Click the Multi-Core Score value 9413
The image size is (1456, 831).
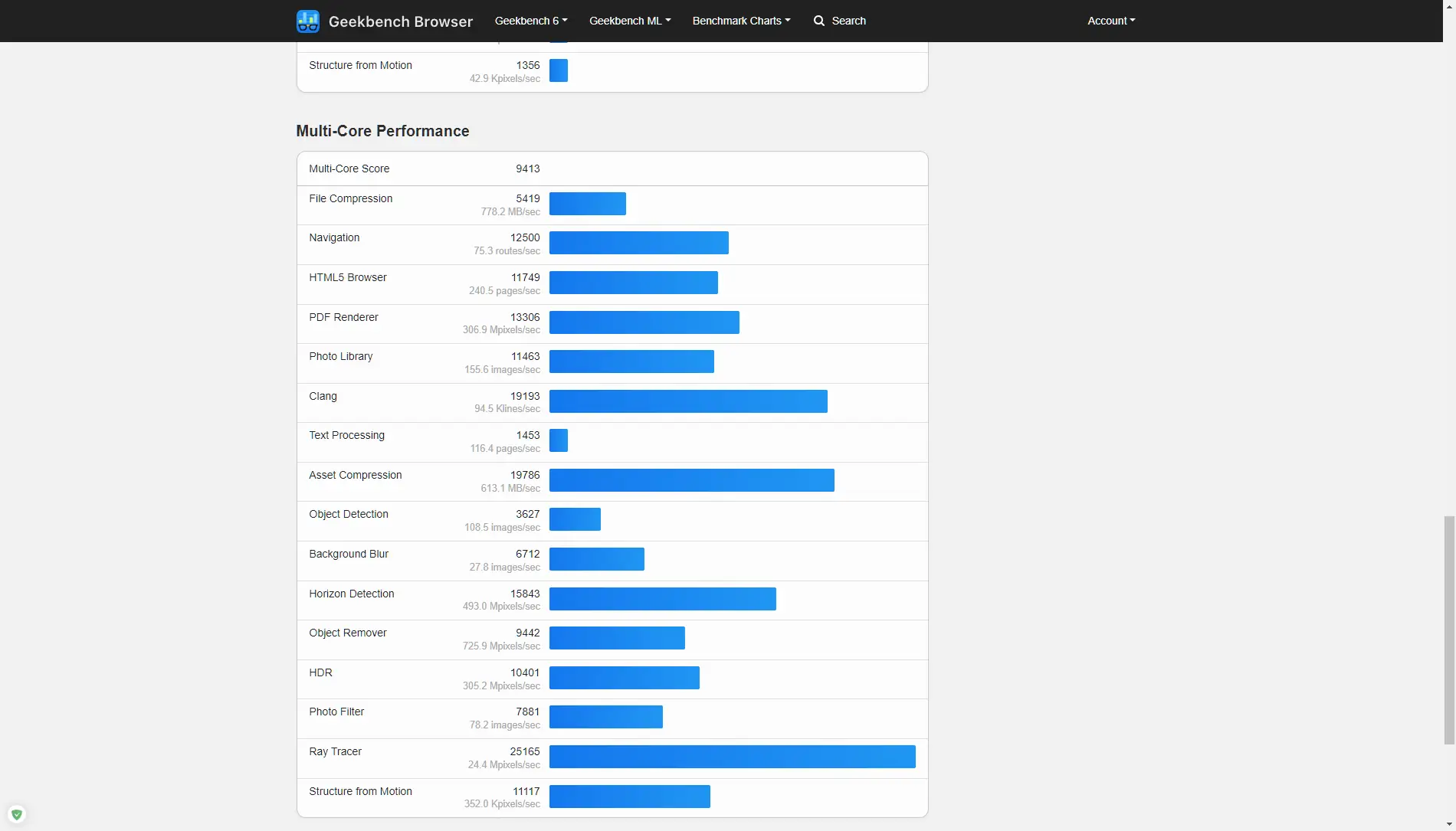pos(528,168)
